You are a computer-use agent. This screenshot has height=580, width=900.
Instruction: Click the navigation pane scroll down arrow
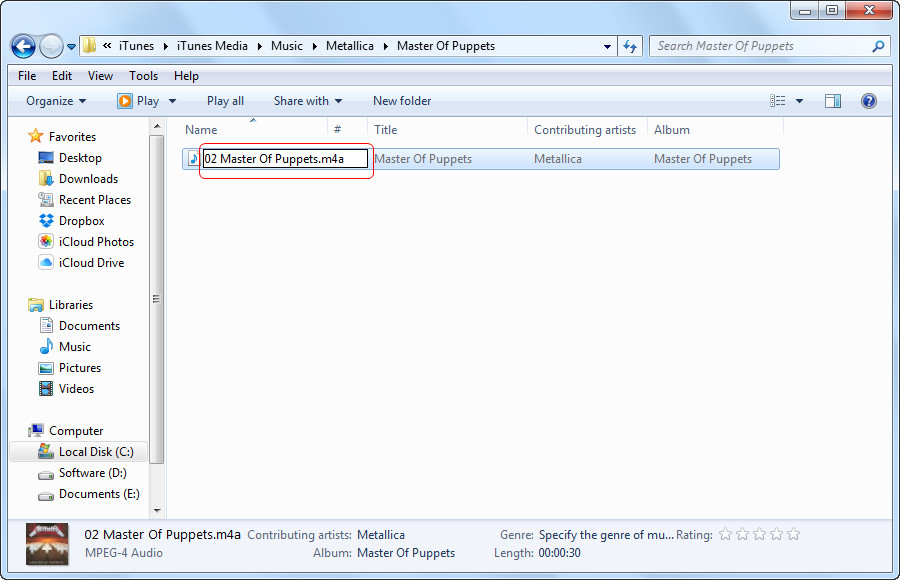tap(157, 510)
